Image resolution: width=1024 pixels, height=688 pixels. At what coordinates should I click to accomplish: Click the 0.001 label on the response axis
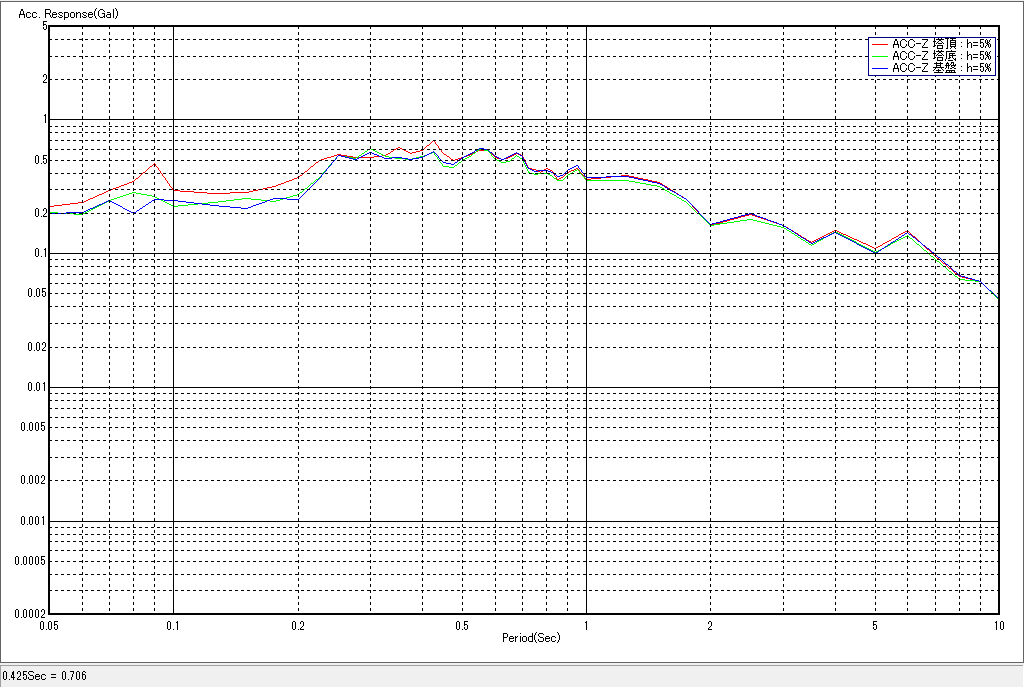[x=35, y=521]
